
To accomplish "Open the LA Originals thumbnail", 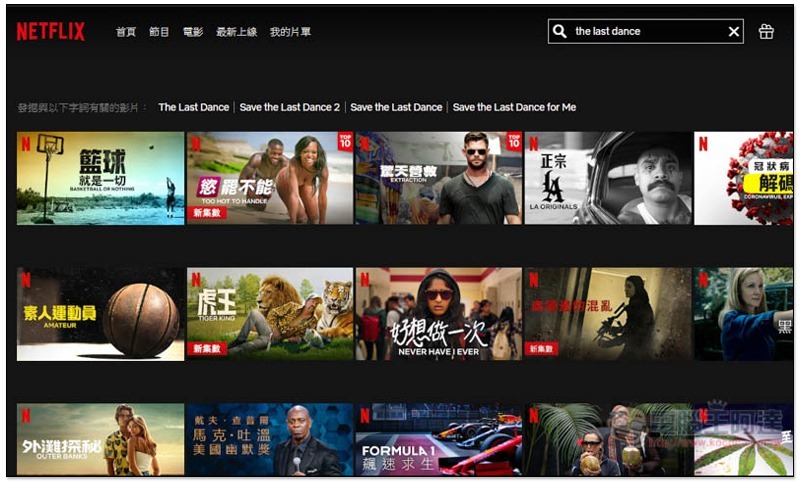I will pos(608,178).
